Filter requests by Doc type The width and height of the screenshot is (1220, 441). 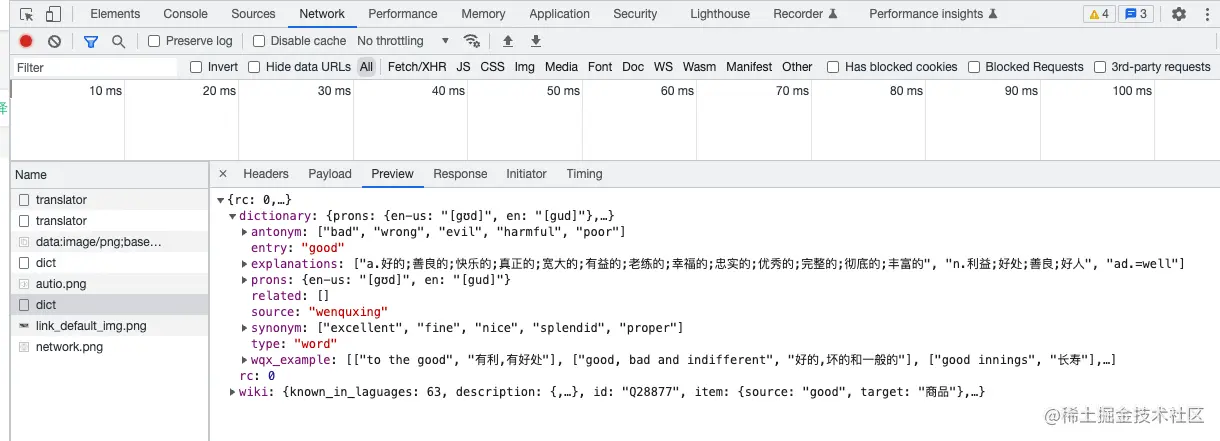[633, 67]
